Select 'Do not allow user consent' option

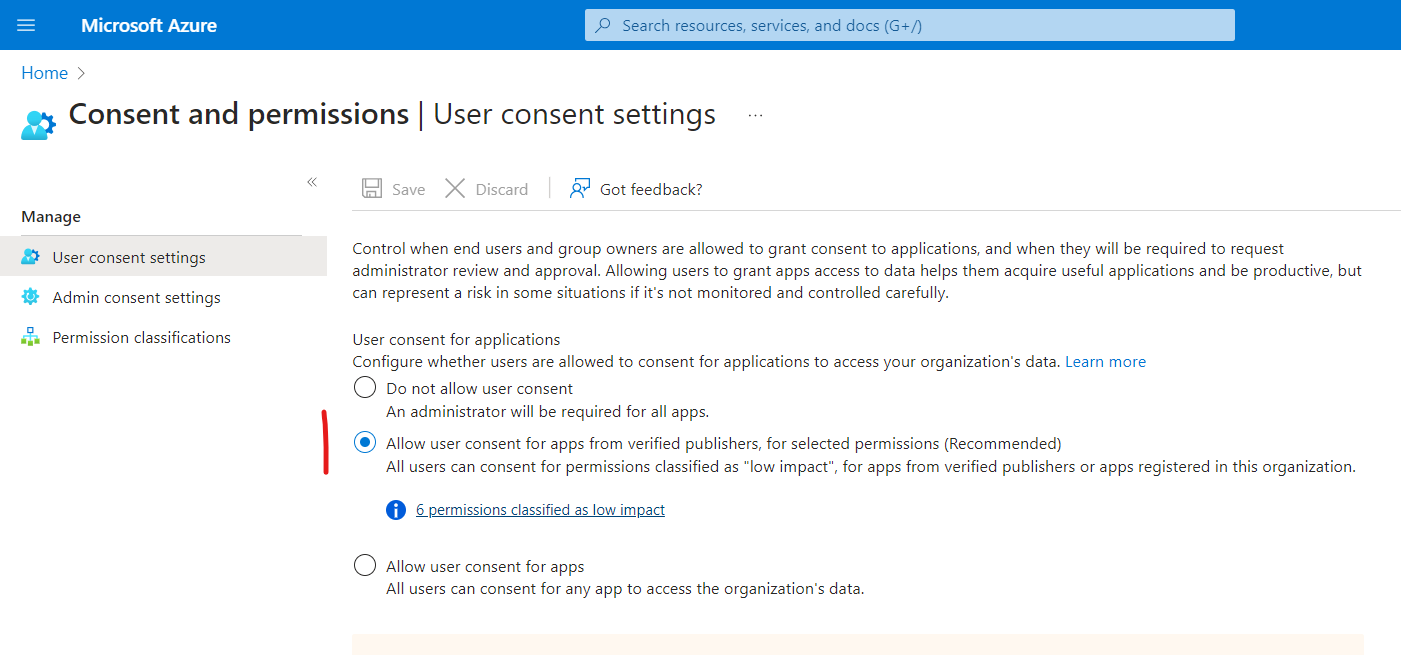click(x=366, y=388)
